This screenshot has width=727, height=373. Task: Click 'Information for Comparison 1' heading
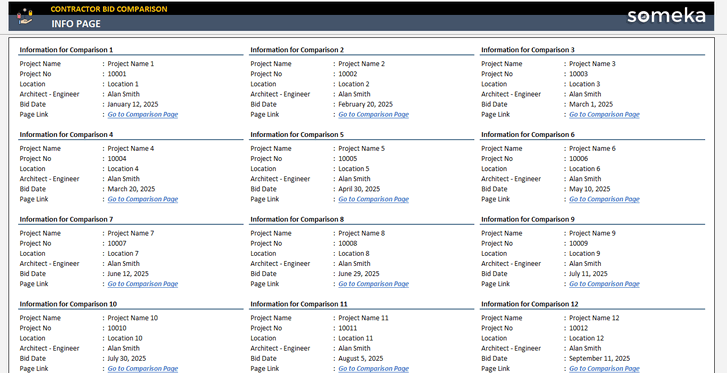(66, 50)
